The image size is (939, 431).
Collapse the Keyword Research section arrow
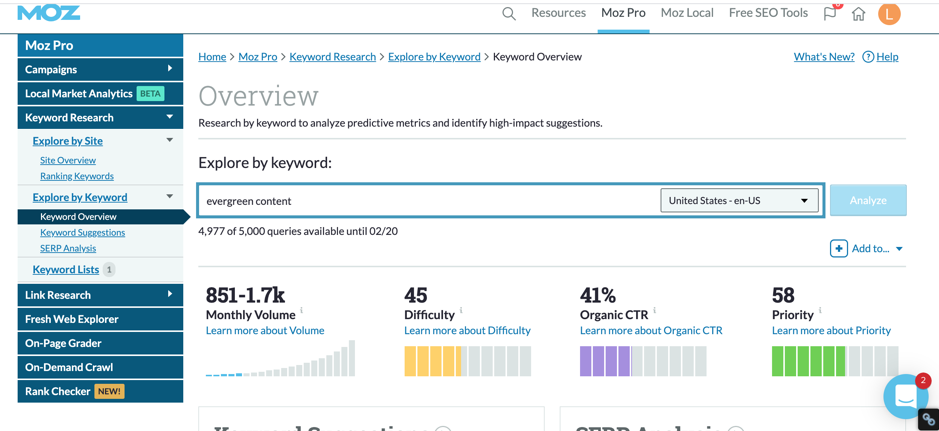170,117
